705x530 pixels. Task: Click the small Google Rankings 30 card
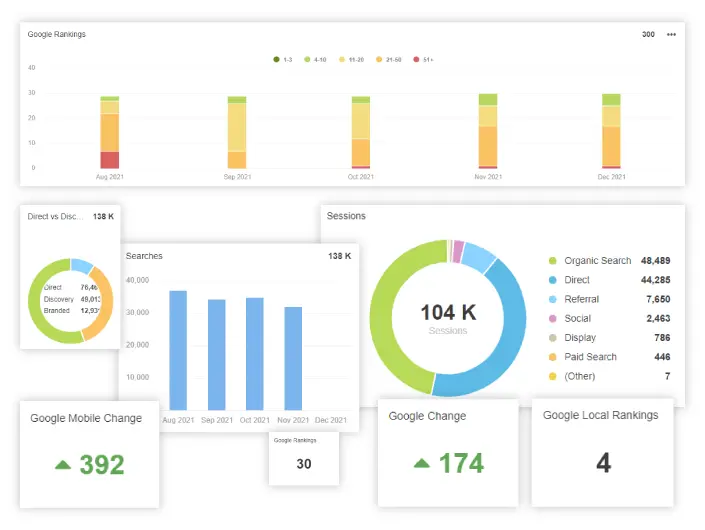(303, 459)
